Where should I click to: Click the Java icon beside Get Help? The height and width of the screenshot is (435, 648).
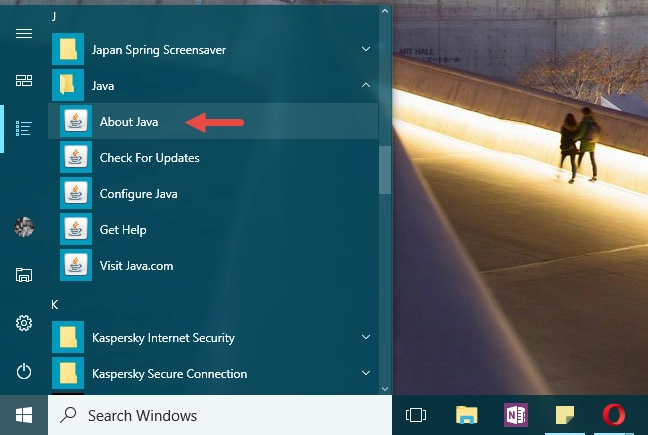click(76, 229)
